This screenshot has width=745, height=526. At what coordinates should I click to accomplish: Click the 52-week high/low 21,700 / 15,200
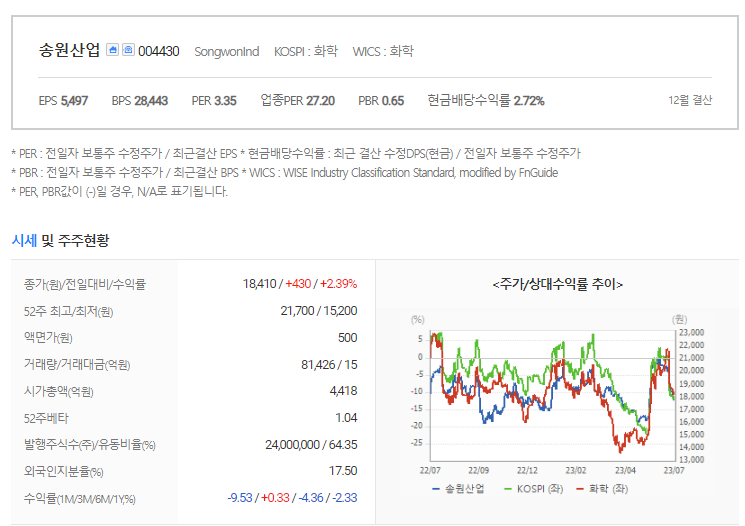click(319, 311)
